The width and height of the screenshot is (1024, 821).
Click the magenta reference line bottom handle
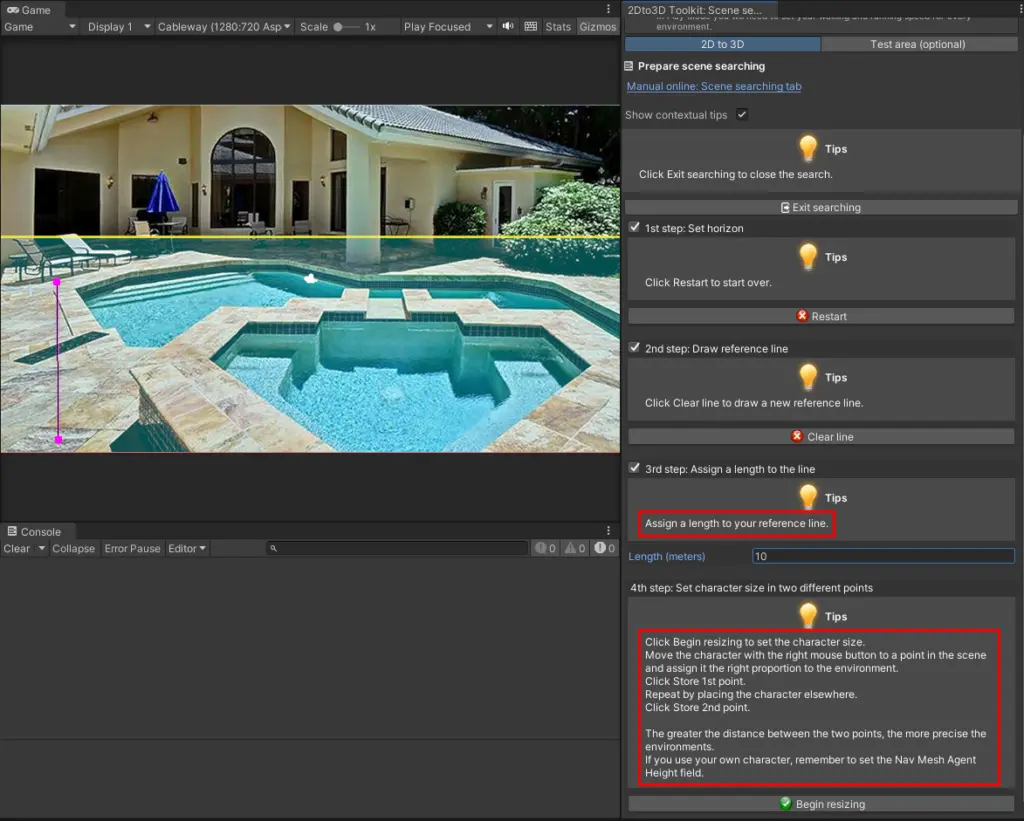(x=58, y=439)
